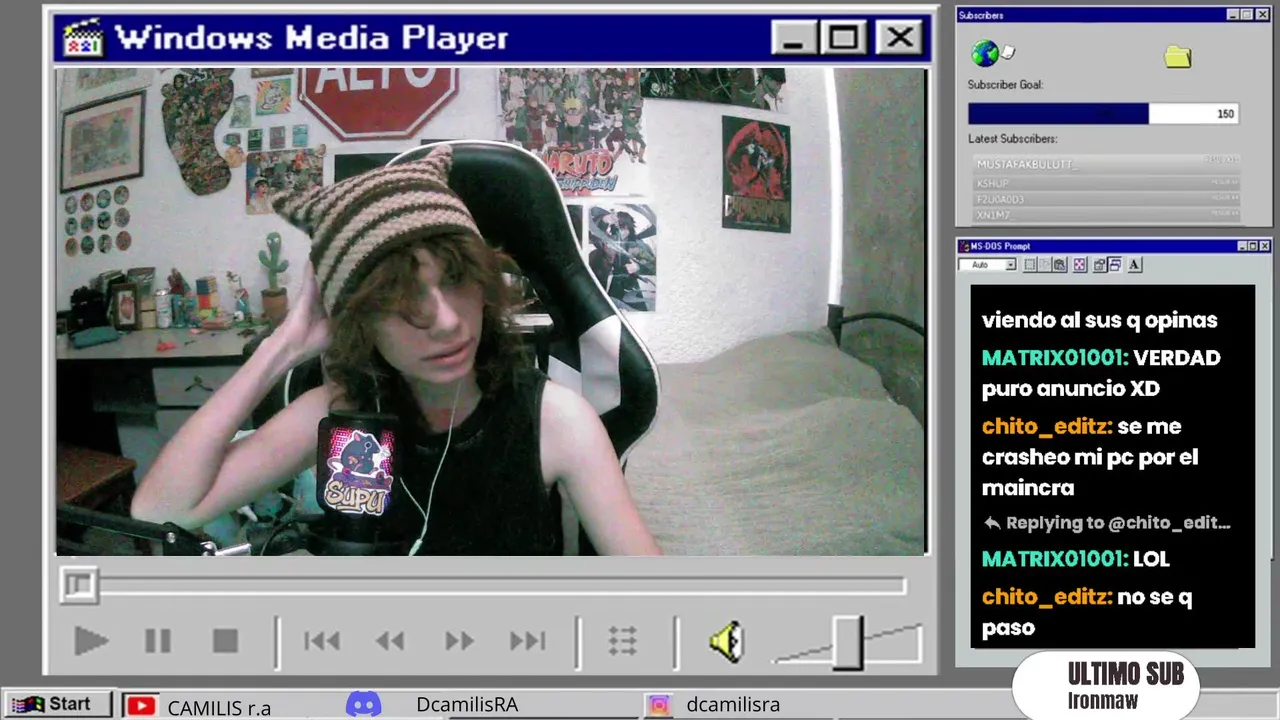Fast forward the video
This screenshot has height=720, width=1280.
(459, 641)
